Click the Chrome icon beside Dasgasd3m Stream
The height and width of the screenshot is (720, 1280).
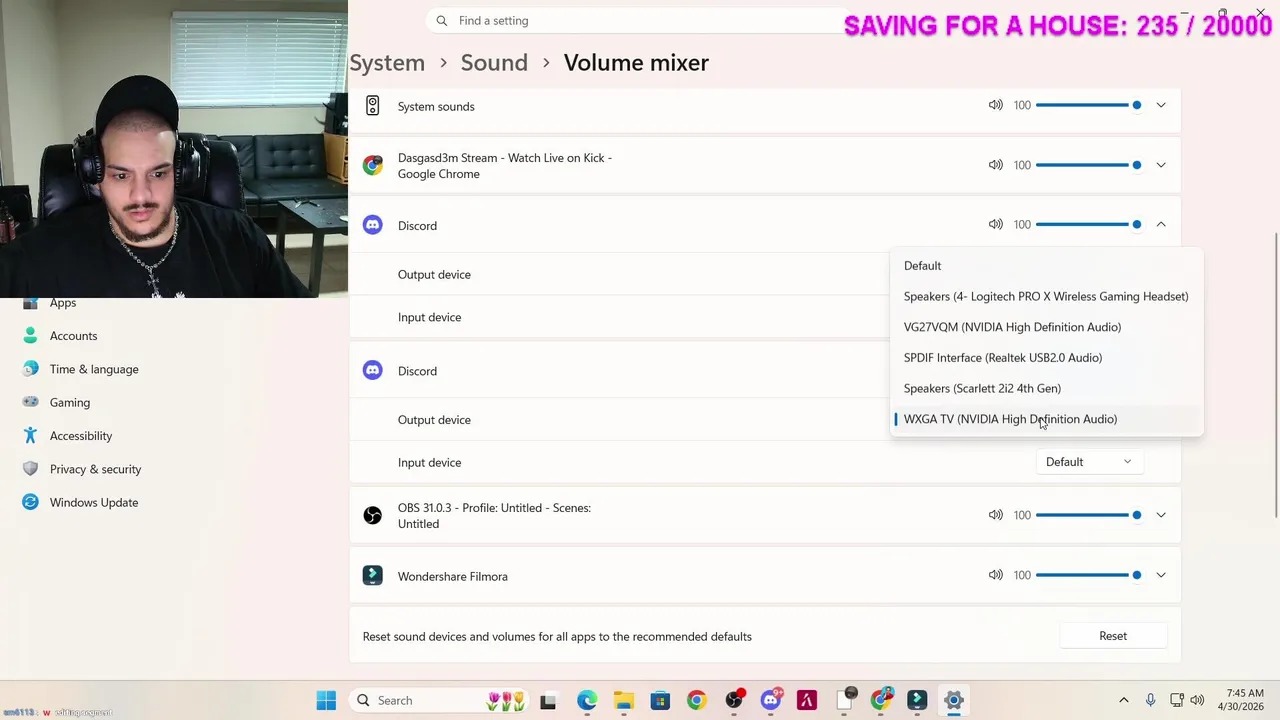point(373,166)
